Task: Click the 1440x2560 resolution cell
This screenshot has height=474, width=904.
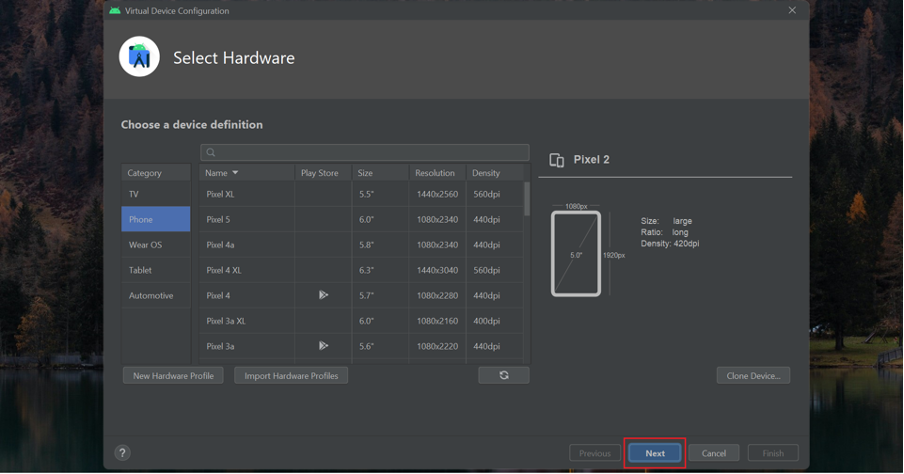Action: click(437, 194)
